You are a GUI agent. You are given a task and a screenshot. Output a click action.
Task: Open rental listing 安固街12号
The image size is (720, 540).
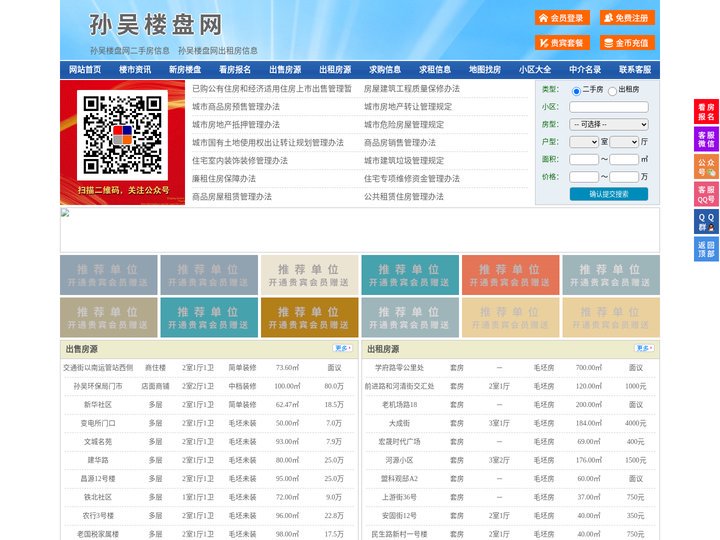[x=399, y=516]
